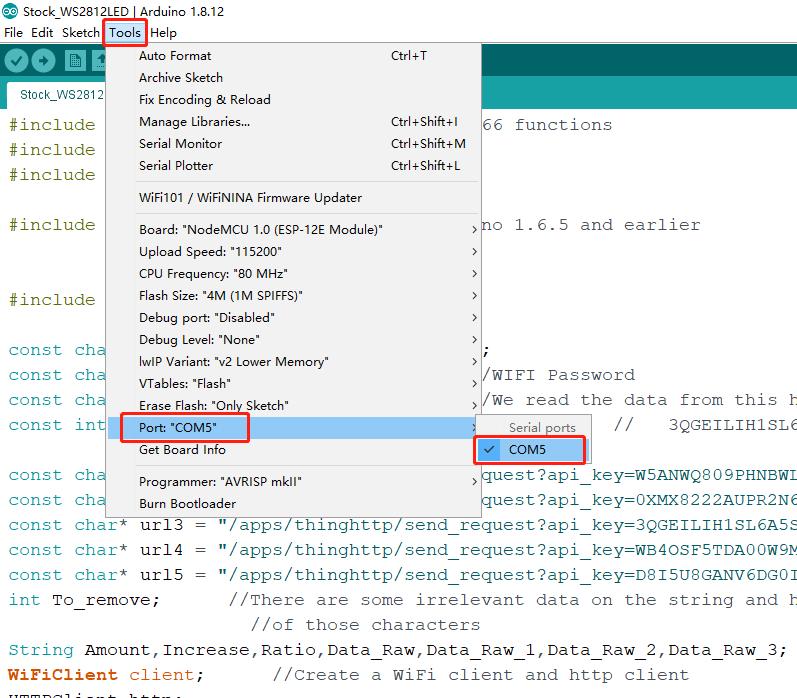Open the Sketch menu
This screenshot has height=698, width=797.
pos(80,32)
